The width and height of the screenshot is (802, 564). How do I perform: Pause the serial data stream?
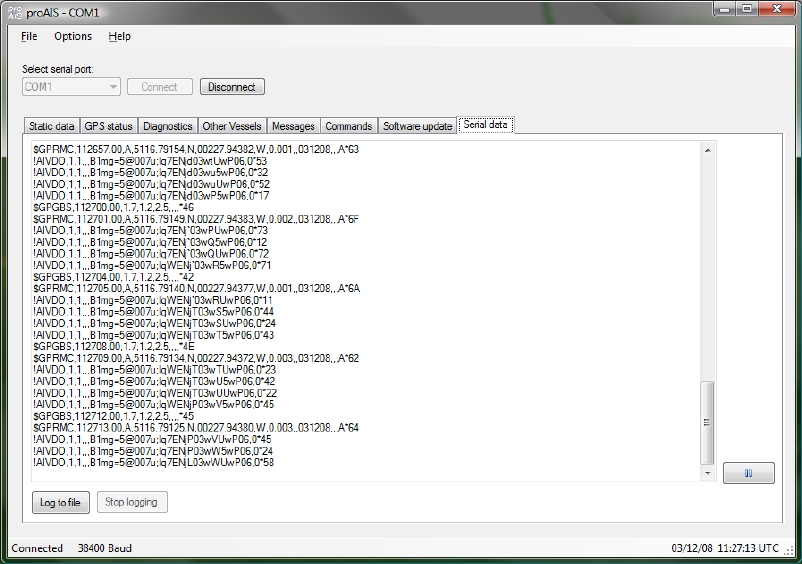coord(748,473)
